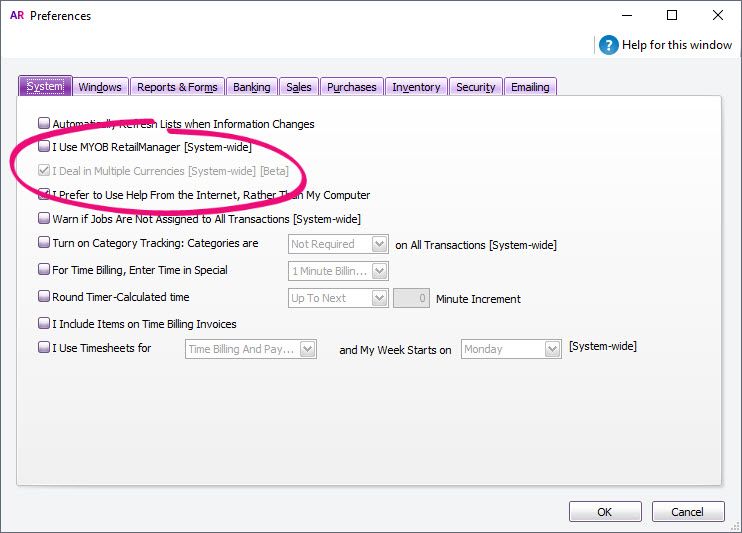Uncheck Prefer to Use Help From Internet
This screenshot has height=533, width=742.
(x=44, y=195)
